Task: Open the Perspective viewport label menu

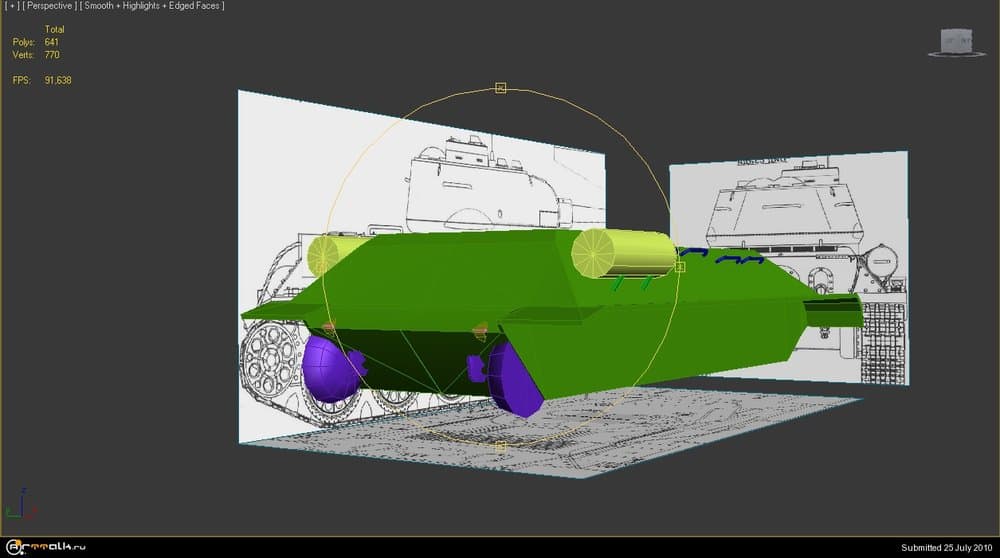Action: tap(49, 6)
